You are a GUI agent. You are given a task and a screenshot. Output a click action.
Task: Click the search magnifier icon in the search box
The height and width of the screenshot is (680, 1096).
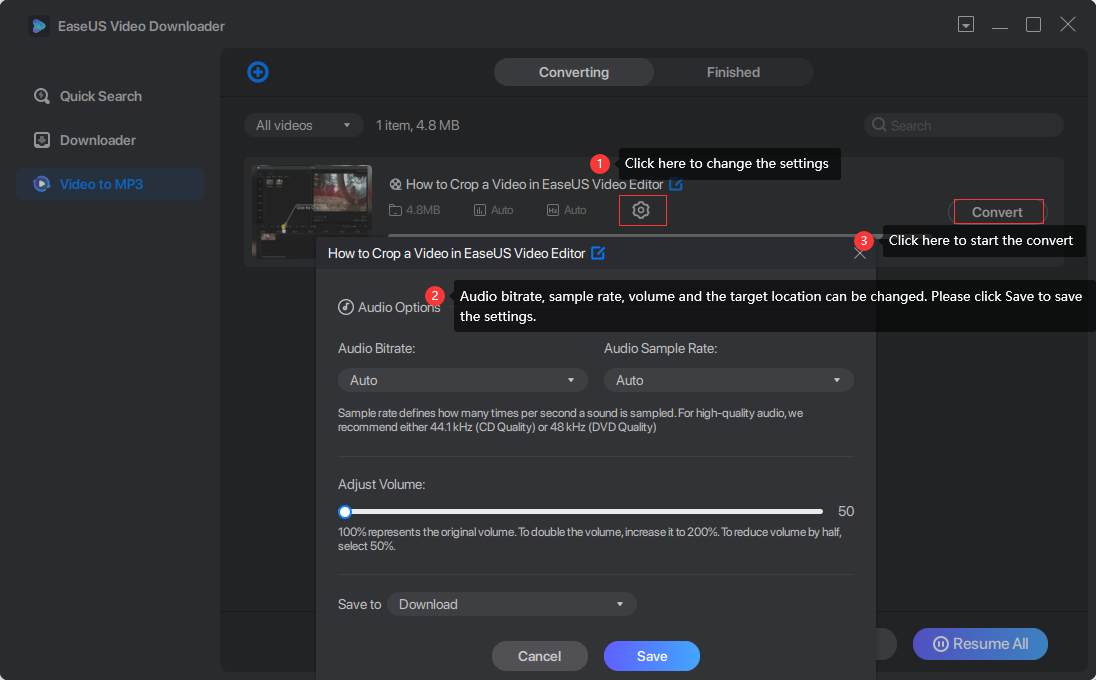point(879,125)
